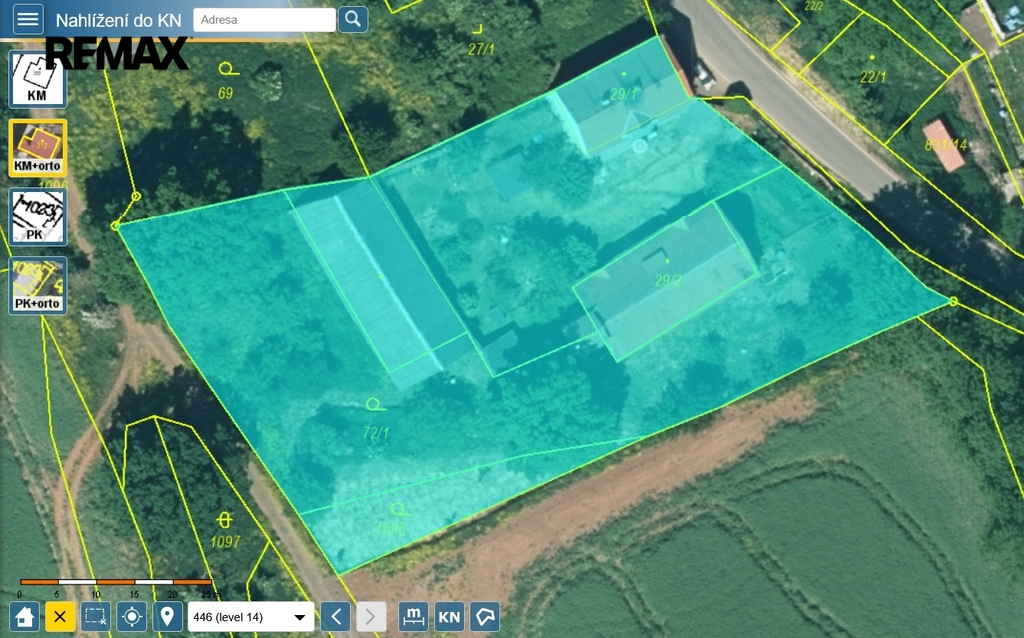This screenshot has height=638, width=1024.
Task: Click the locate my position target icon
Action: [131, 616]
